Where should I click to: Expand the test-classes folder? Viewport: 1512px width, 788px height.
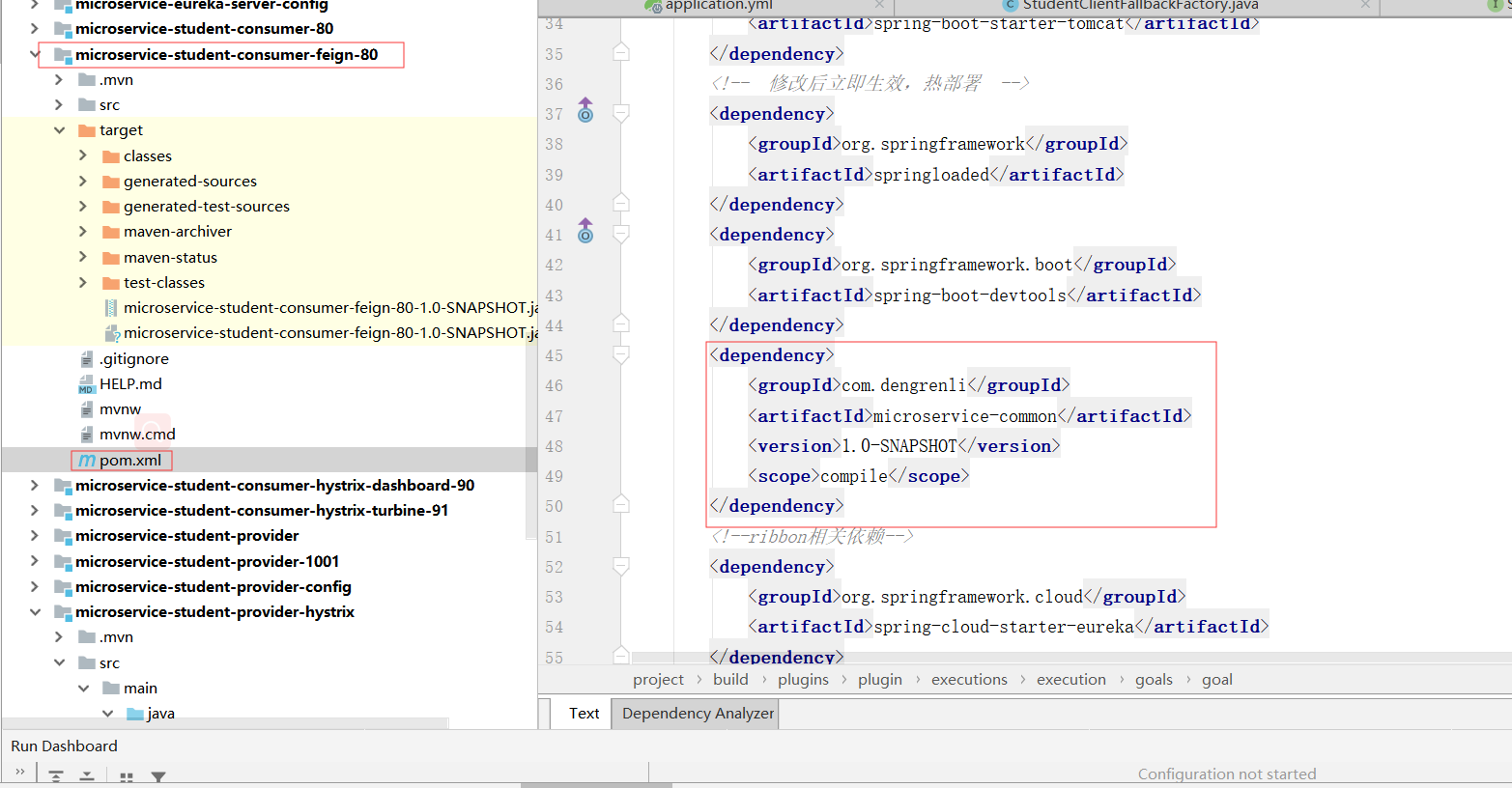(x=83, y=282)
